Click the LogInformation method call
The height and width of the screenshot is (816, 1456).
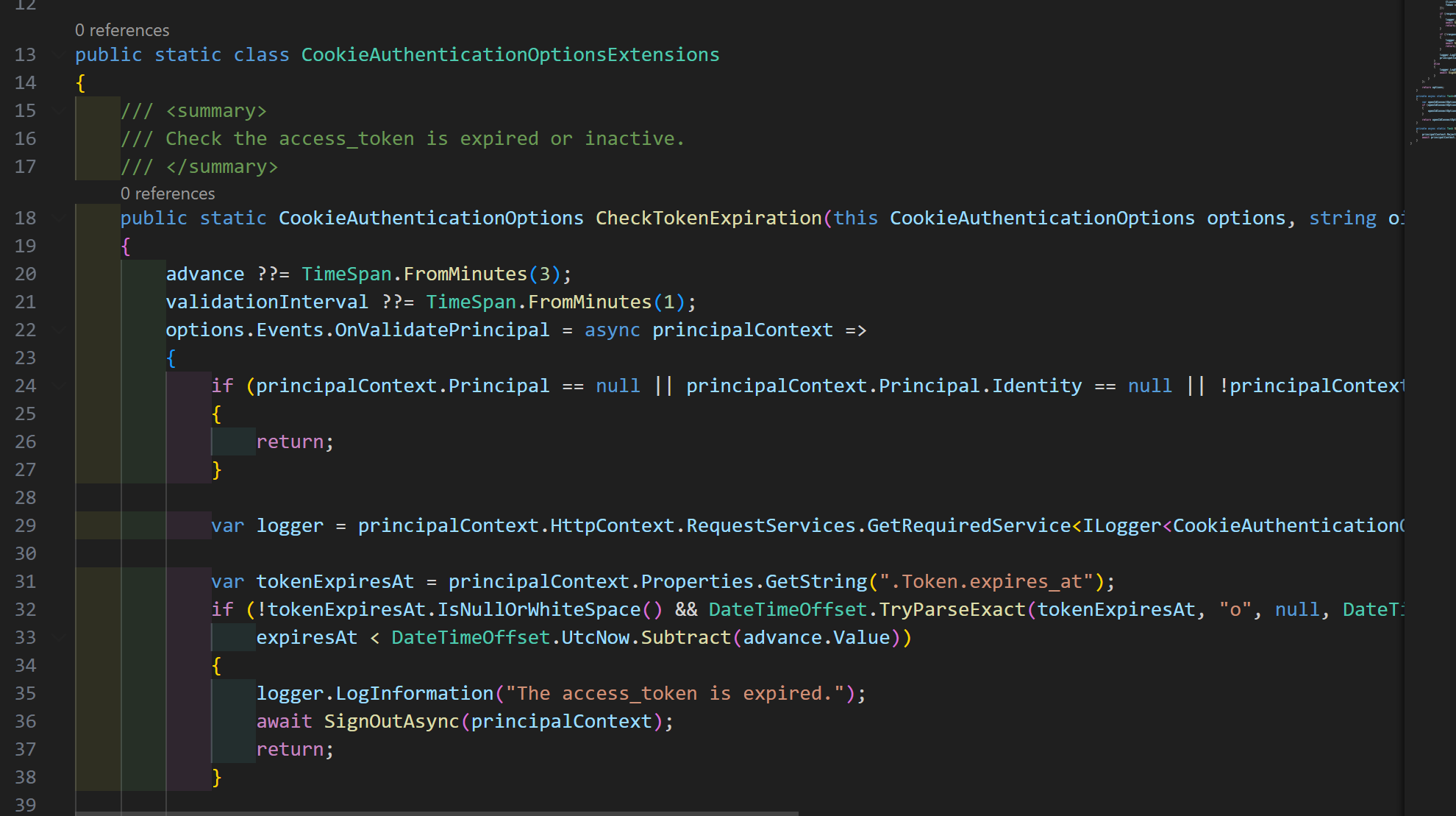point(414,694)
